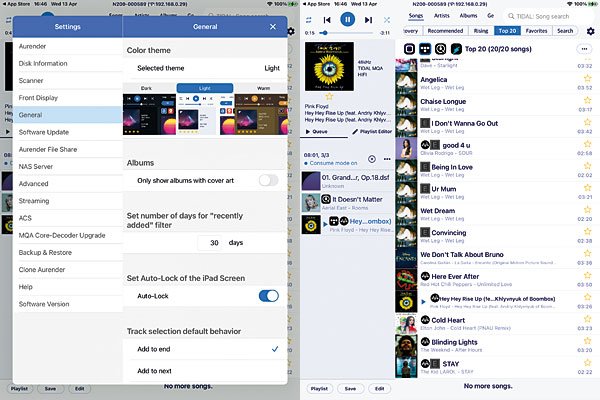This screenshot has width=600, height=400.
Task: Open MQA Core-Decoder Upgrade settings
Action: click(x=68, y=235)
